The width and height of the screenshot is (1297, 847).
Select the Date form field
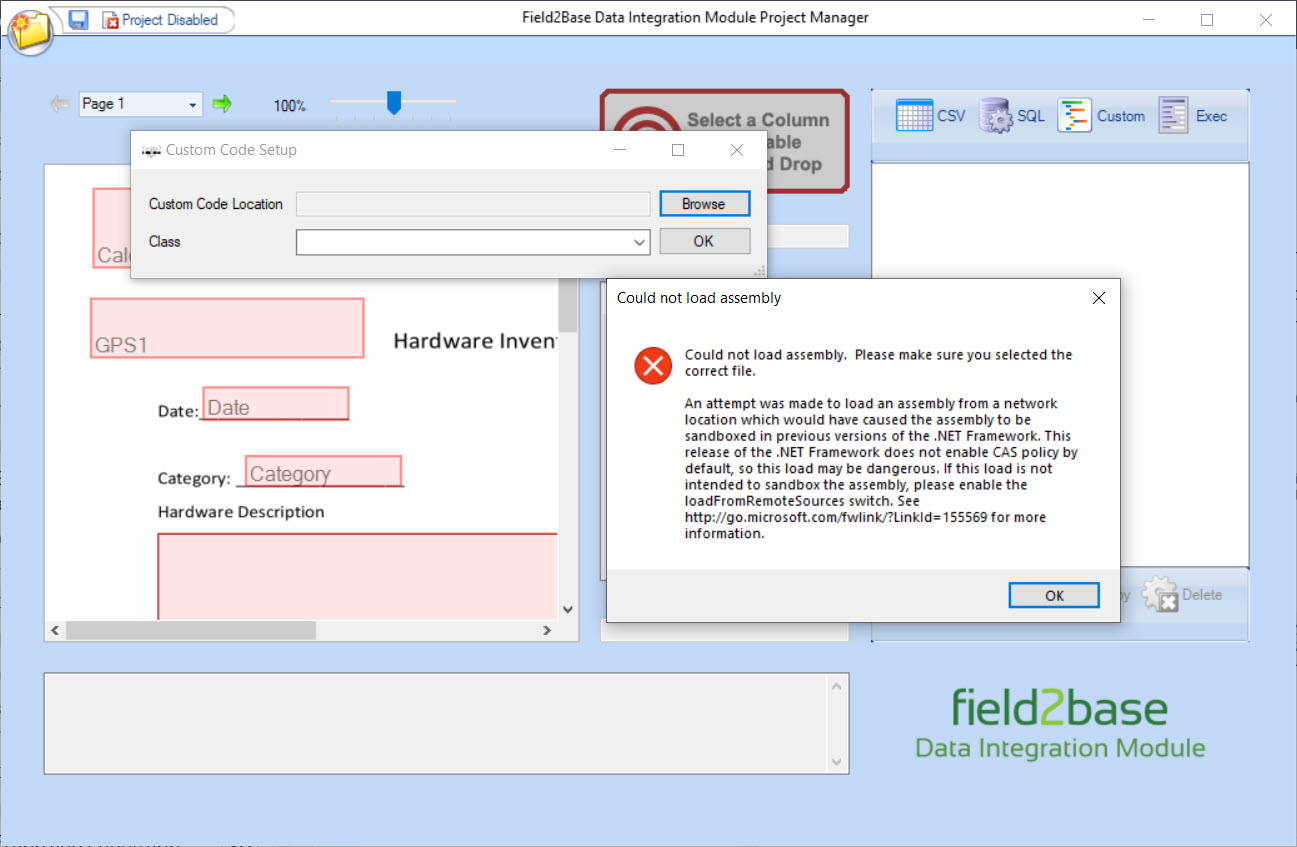(x=276, y=404)
